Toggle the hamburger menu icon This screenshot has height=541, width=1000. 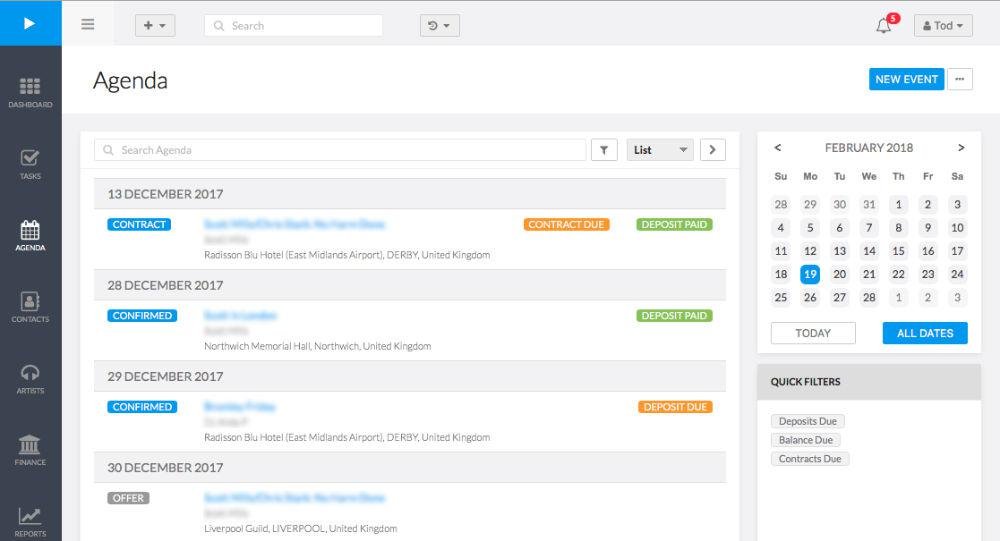point(88,25)
